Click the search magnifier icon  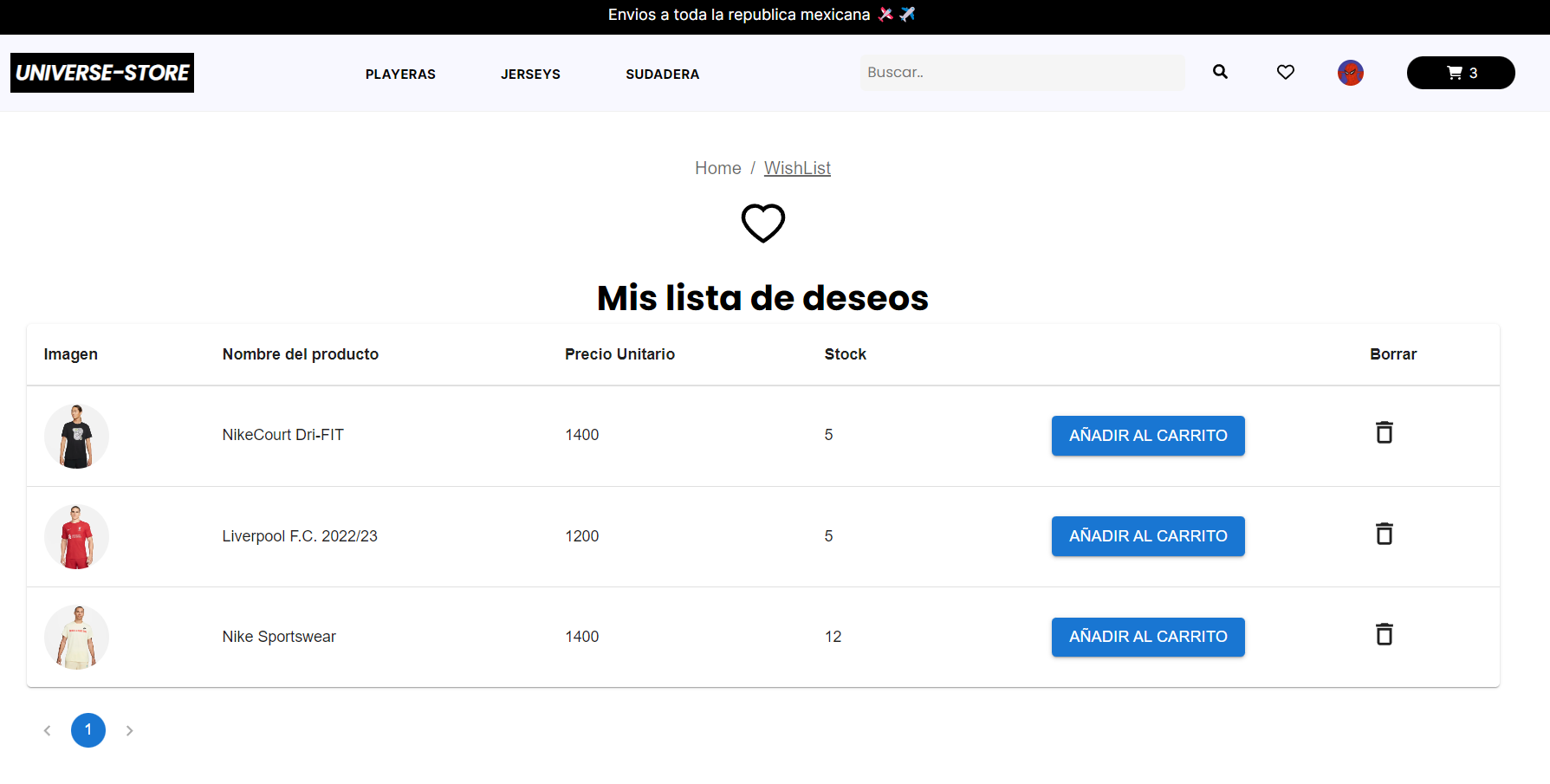pos(1220,72)
